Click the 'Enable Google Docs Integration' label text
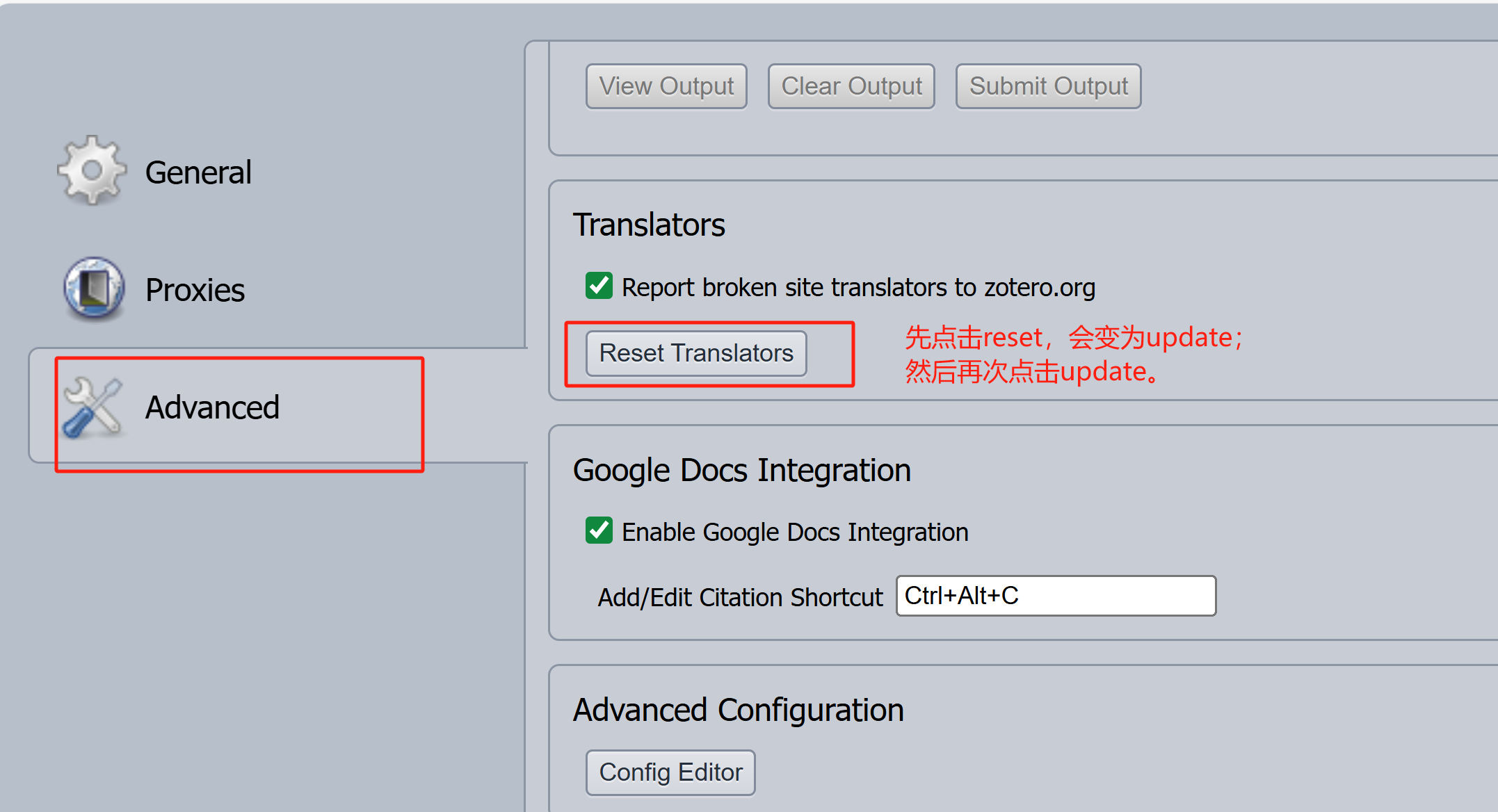 [794, 532]
